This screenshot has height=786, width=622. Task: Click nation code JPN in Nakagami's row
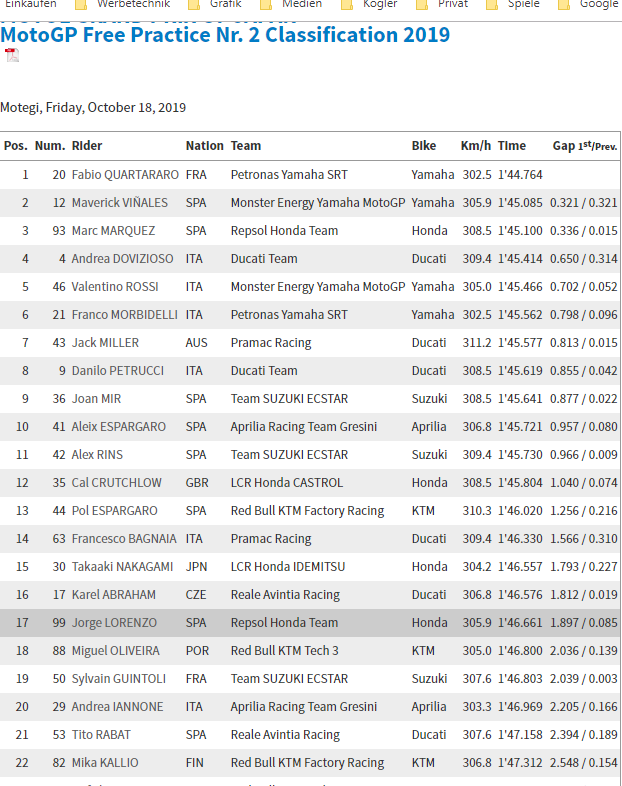196,567
